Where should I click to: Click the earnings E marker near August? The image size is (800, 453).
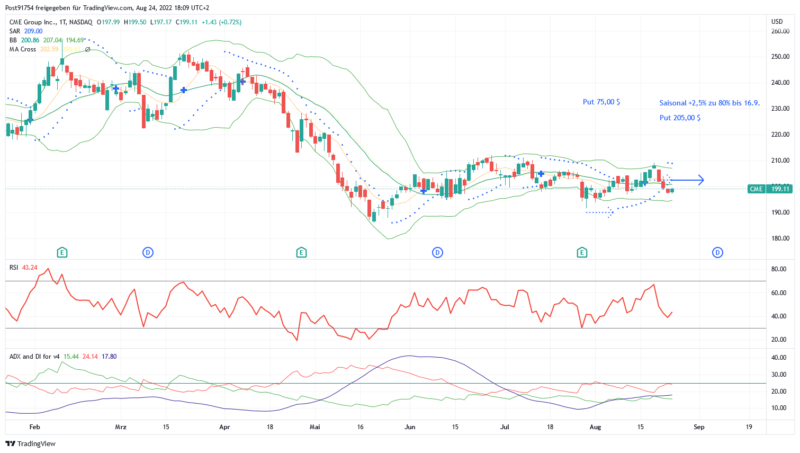click(582, 252)
